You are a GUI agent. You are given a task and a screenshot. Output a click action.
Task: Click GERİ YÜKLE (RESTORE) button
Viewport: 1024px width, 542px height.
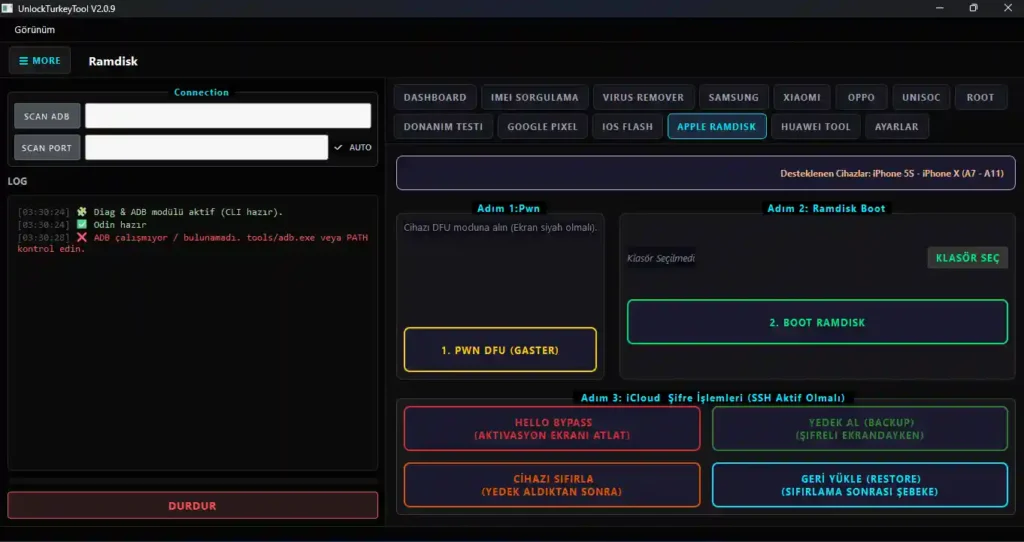(860, 485)
